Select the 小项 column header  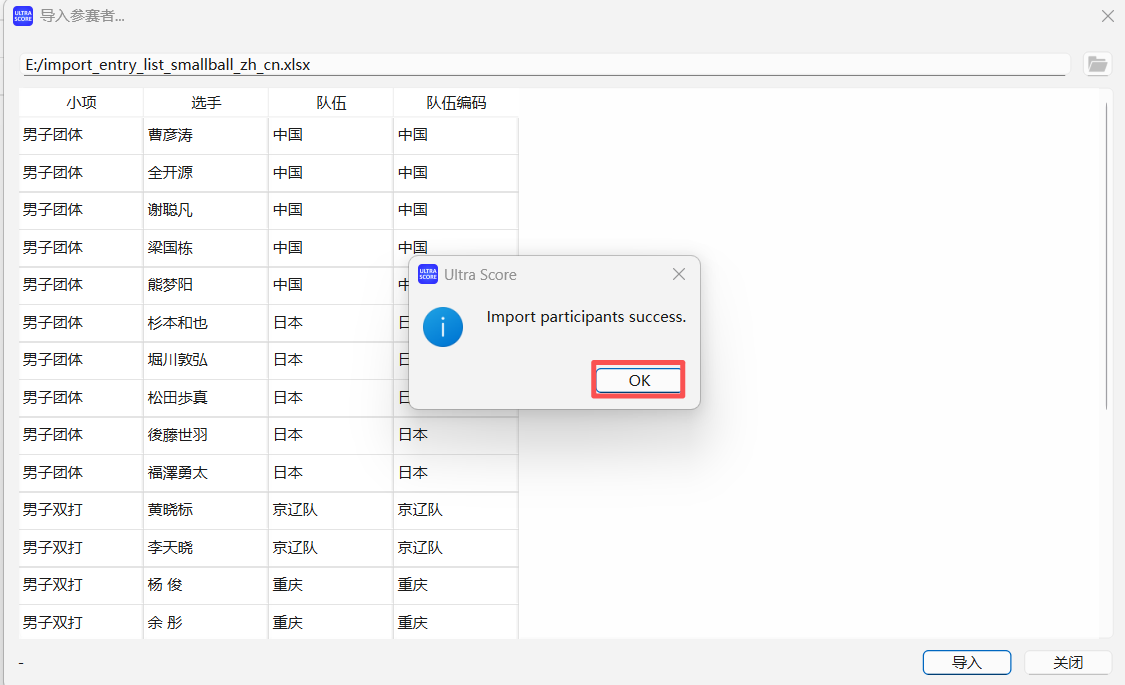[79, 102]
